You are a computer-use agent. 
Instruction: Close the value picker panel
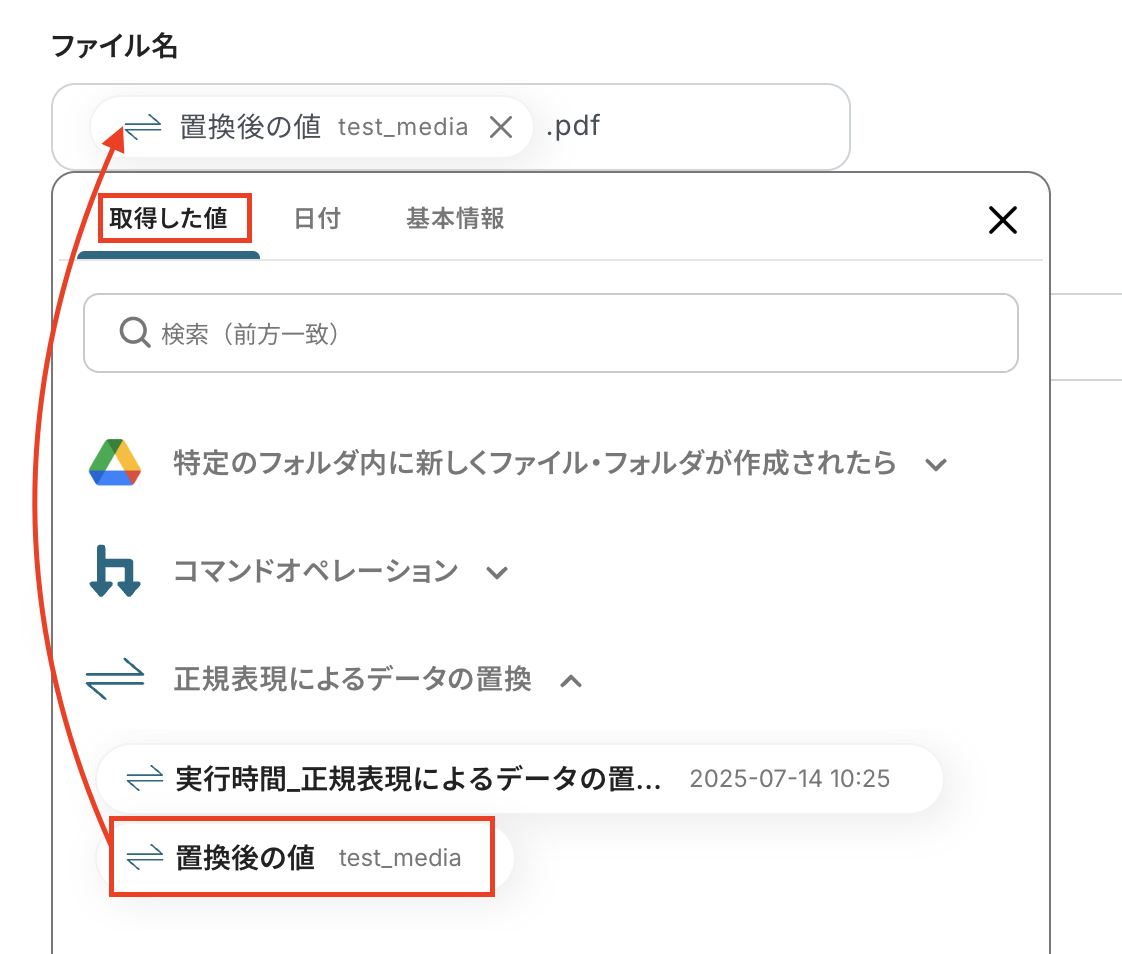click(1002, 220)
